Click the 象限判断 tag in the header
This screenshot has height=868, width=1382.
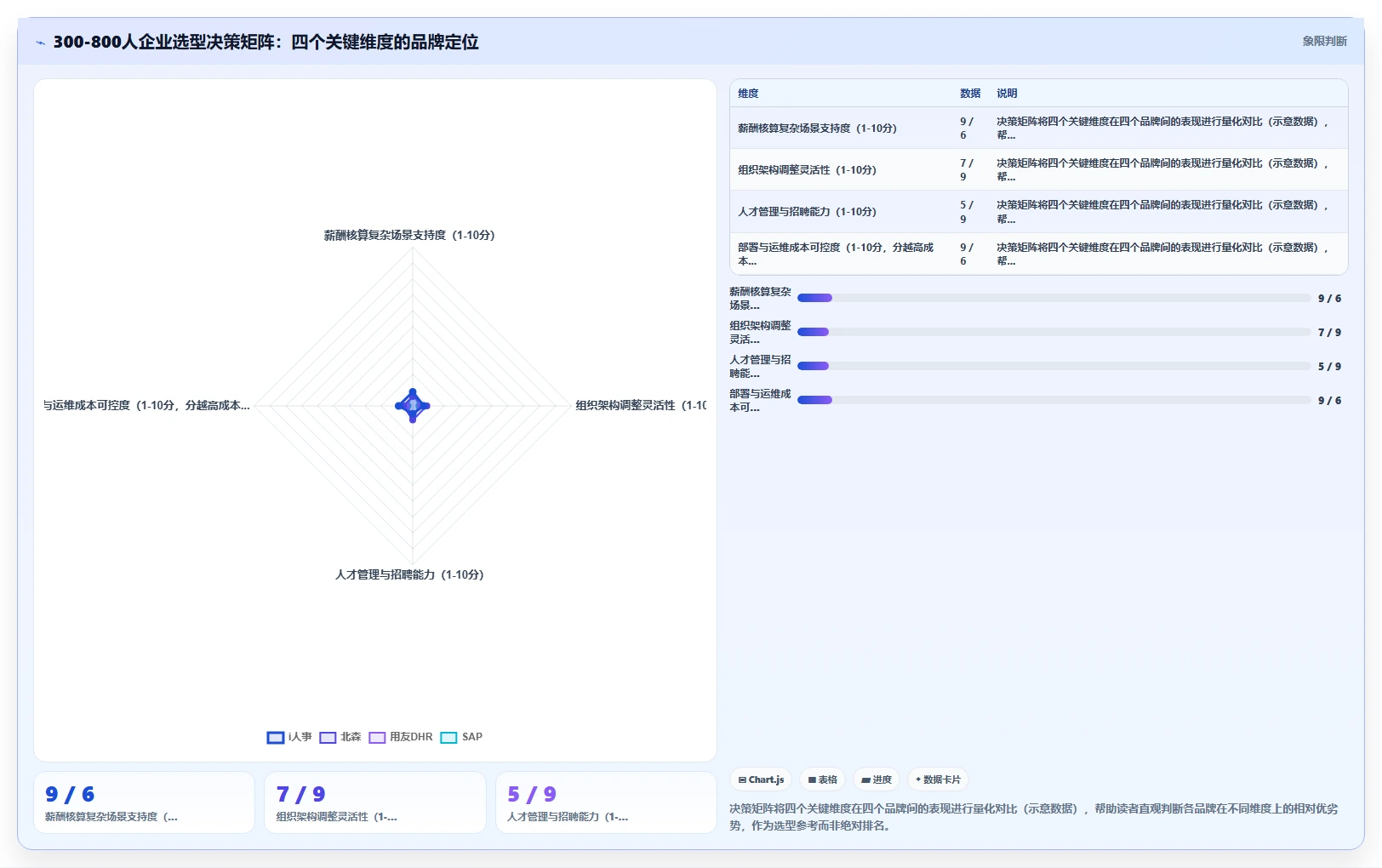[1324, 41]
